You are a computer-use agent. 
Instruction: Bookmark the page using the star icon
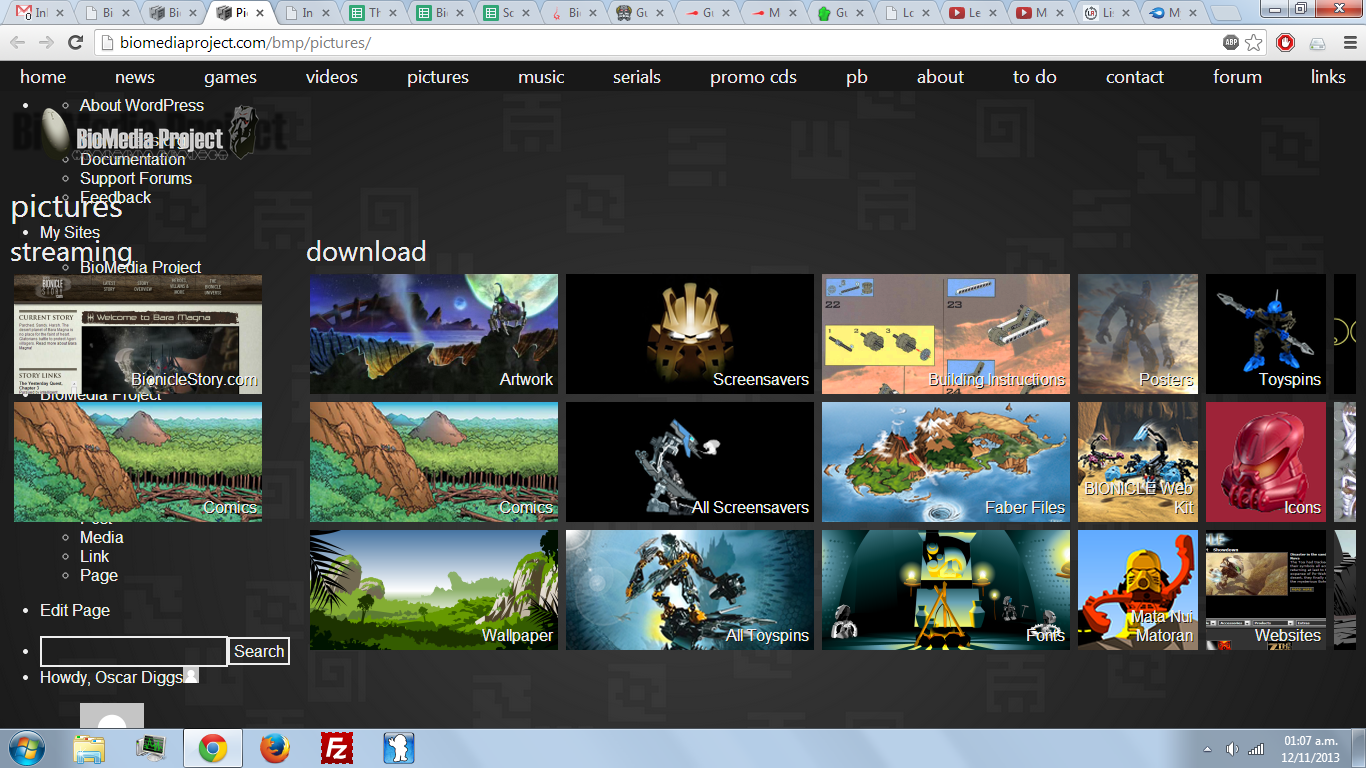pyautogui.click(x=1253, y=43)
